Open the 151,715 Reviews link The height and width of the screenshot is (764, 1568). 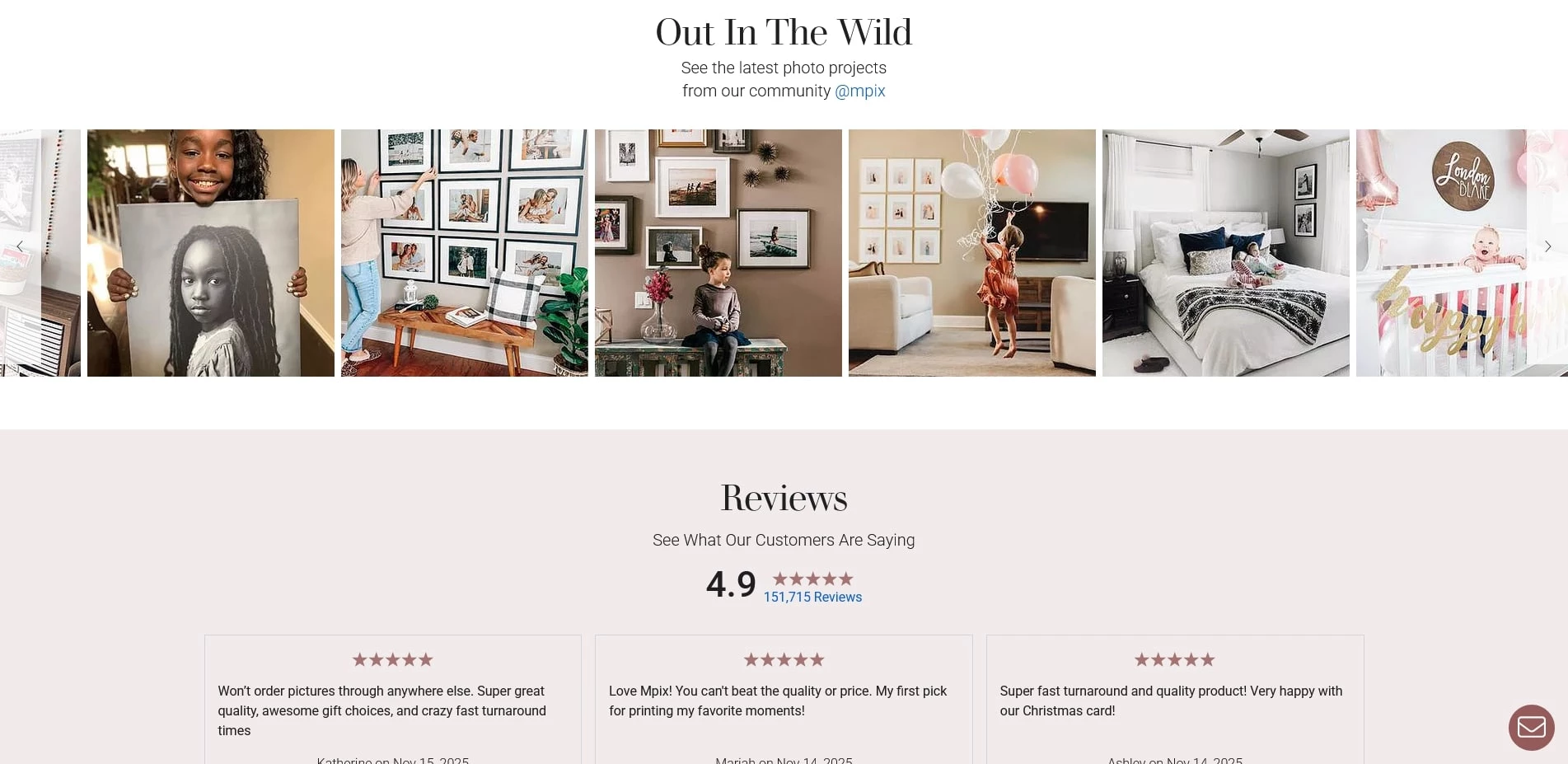point(812,597)
